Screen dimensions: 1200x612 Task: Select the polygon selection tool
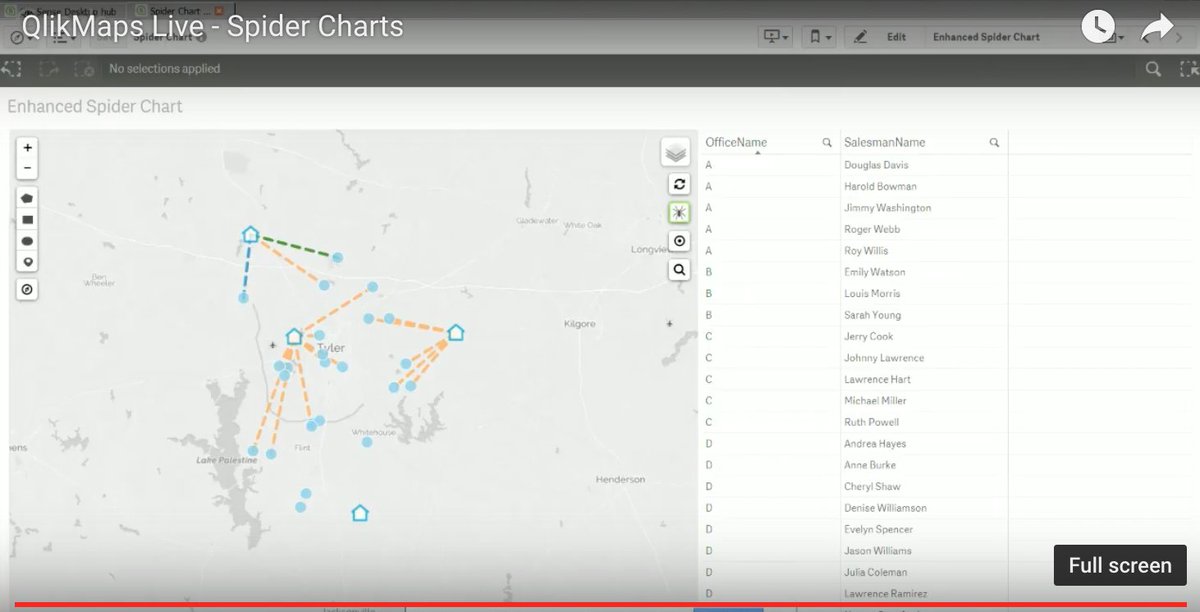(27, 198)
